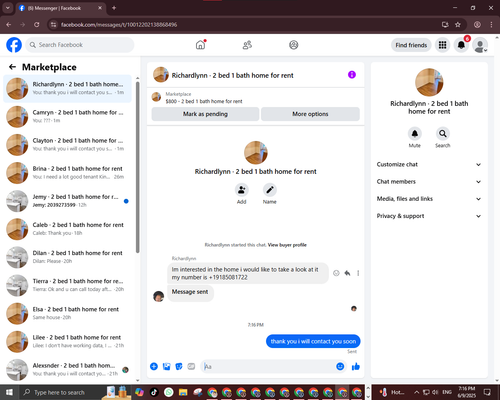
Task: Search in conversation with magnifier icon
Action: click(x=443, y=134)
